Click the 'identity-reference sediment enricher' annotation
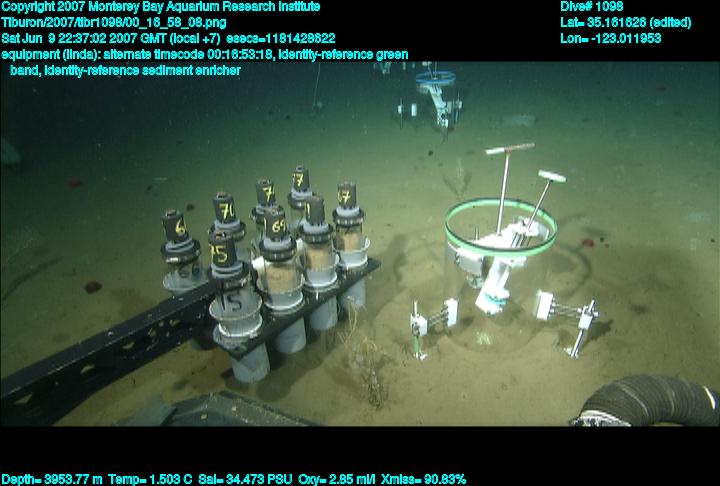This screenshot has width=720, height=486. pos(143,70)
